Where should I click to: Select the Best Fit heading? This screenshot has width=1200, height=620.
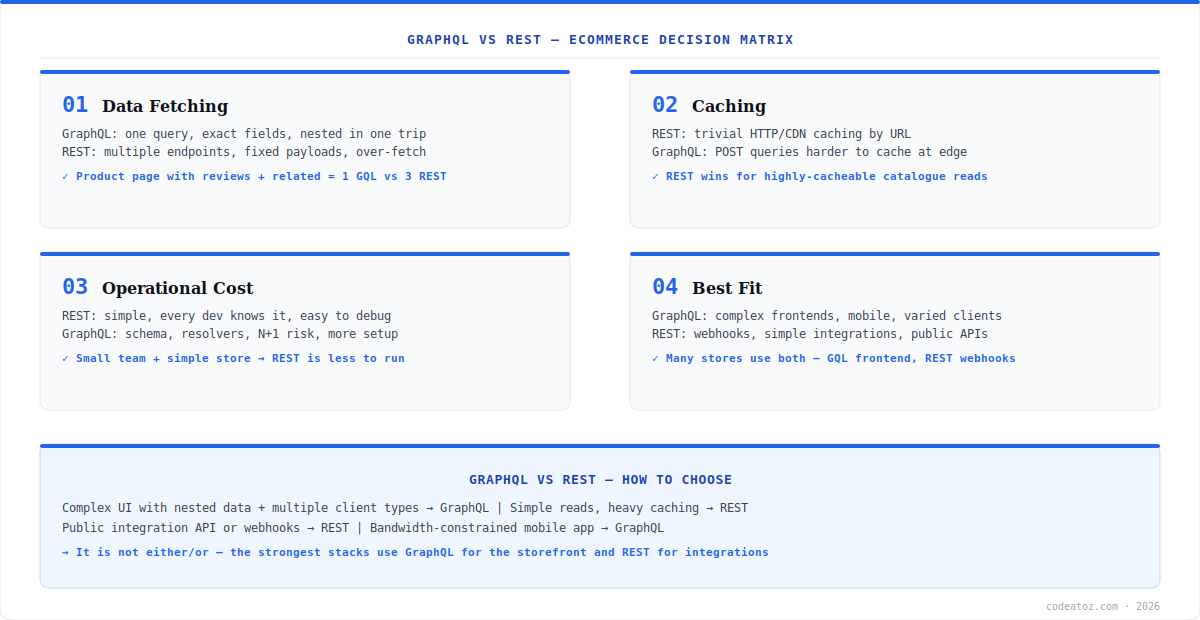[727, 288]
